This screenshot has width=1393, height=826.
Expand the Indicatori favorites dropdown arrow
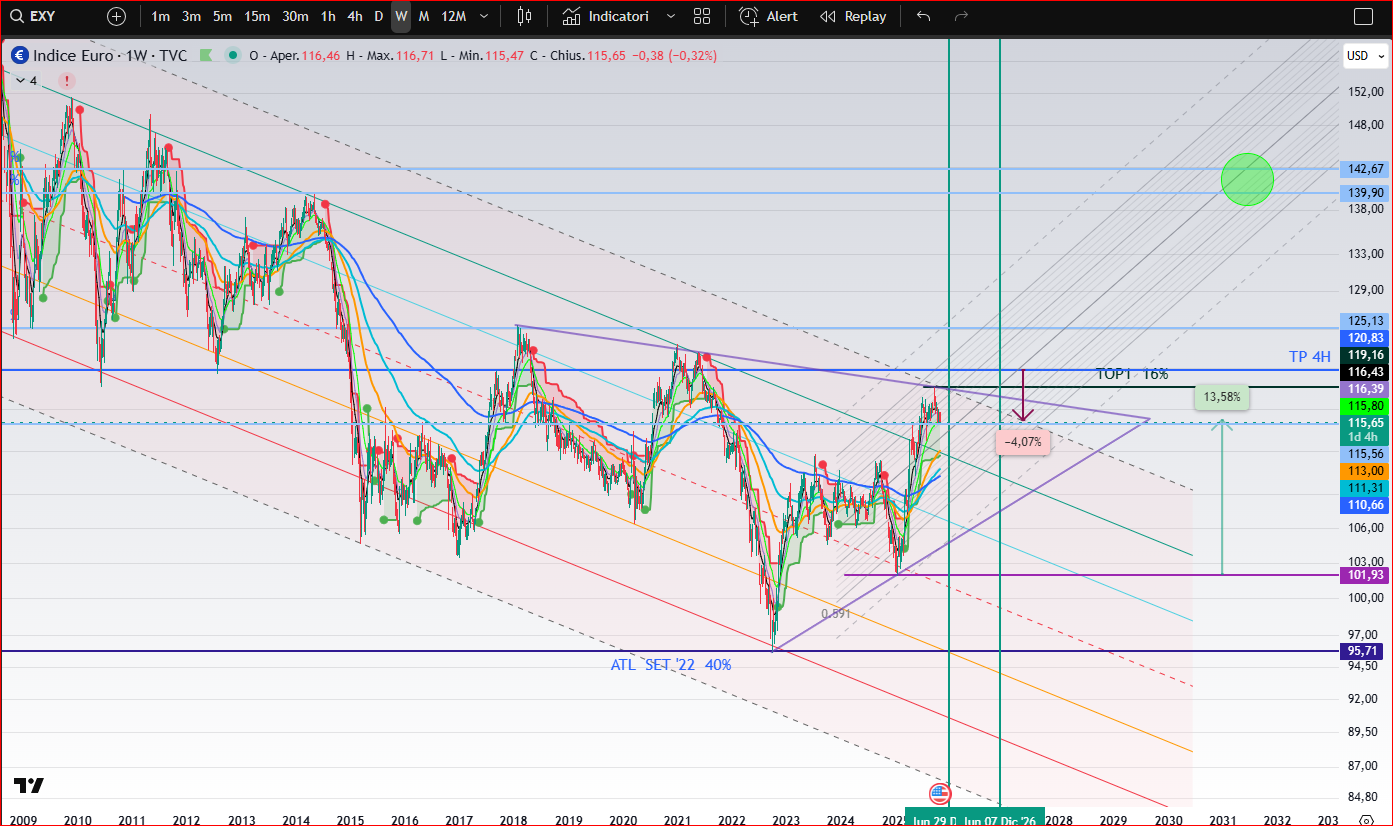pyautogui.click(x=670, y=16)
